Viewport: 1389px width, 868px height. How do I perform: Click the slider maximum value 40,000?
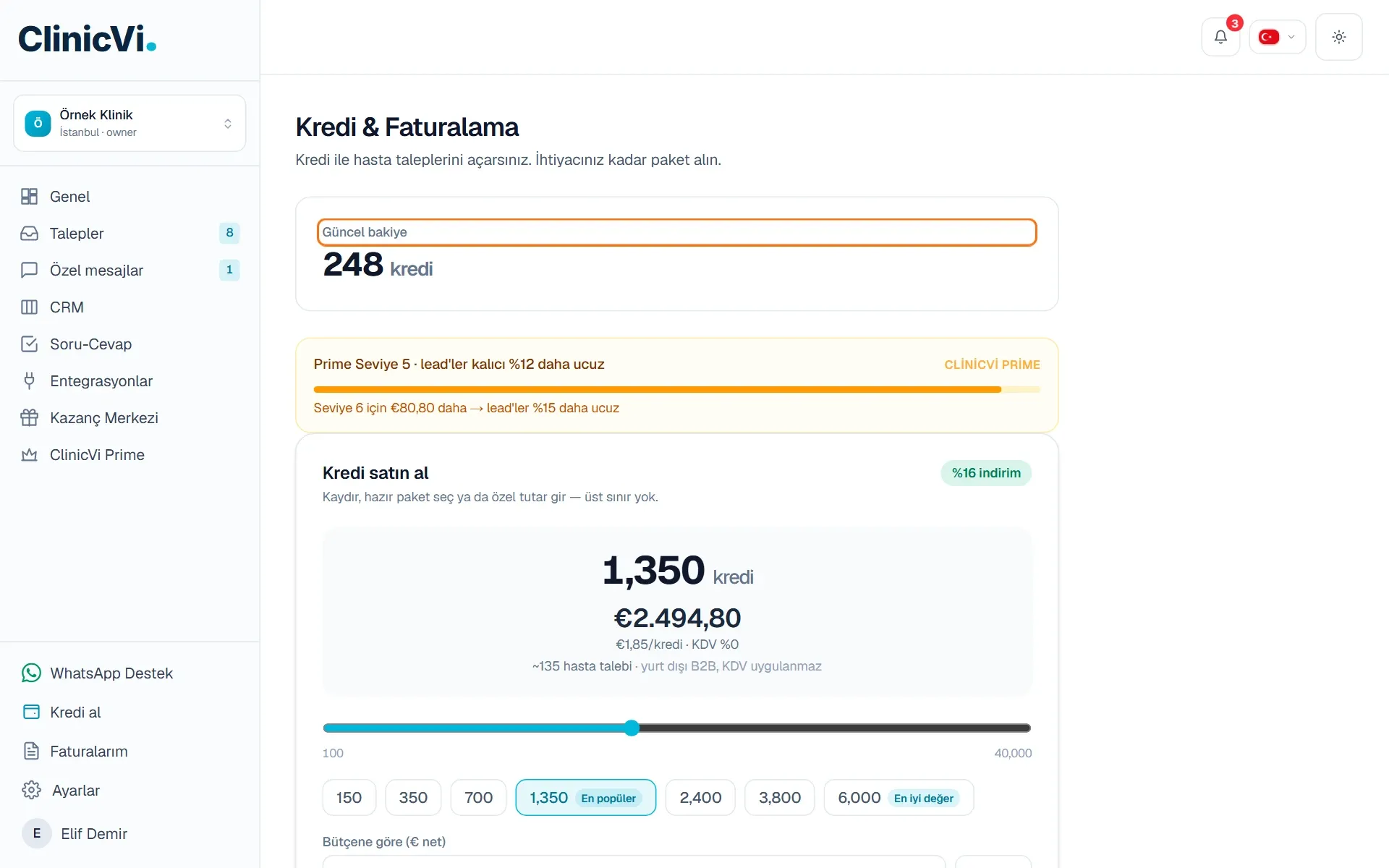tap(1013, 753)
